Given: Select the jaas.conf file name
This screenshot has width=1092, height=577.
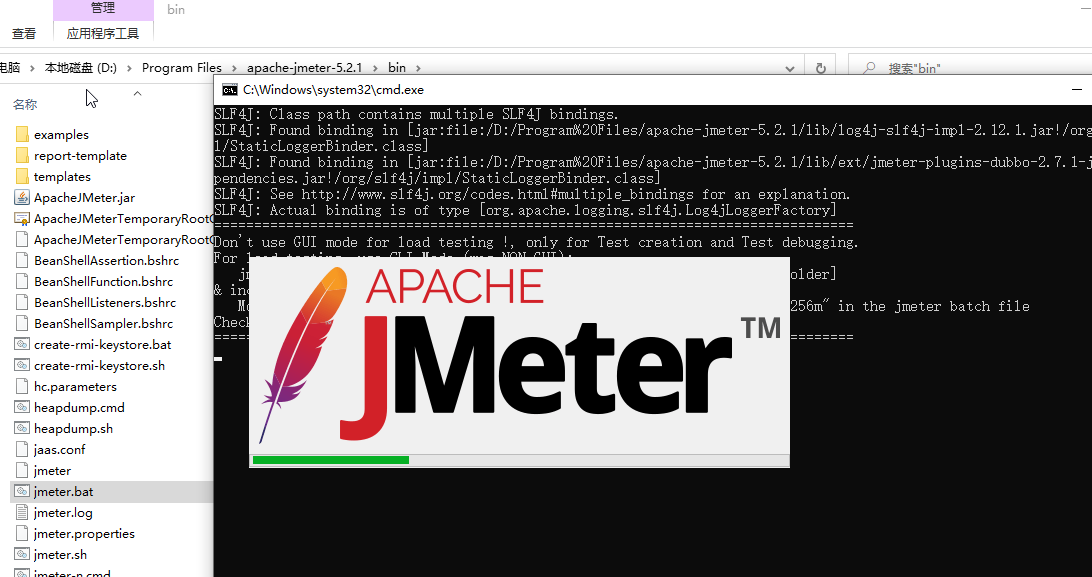Looking at the screenshot, I should [59, 449].
